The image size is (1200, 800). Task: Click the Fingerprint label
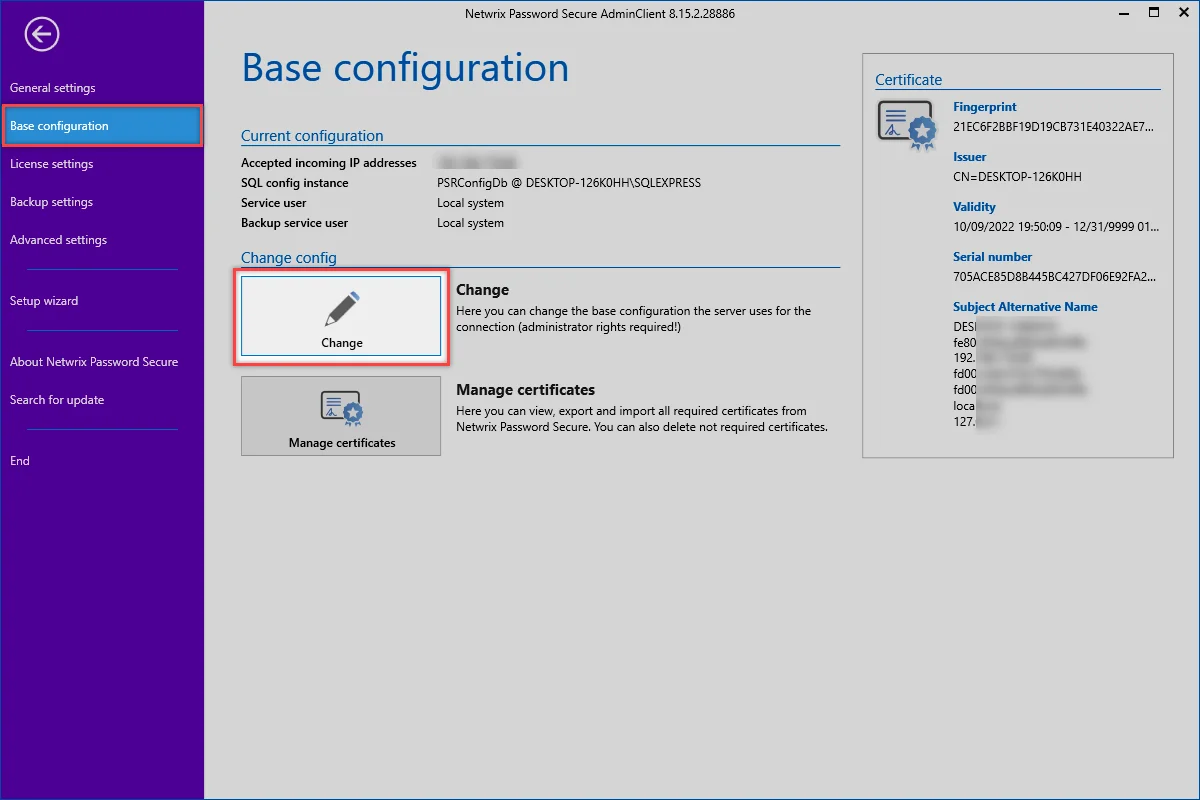(x=985, y=107)
